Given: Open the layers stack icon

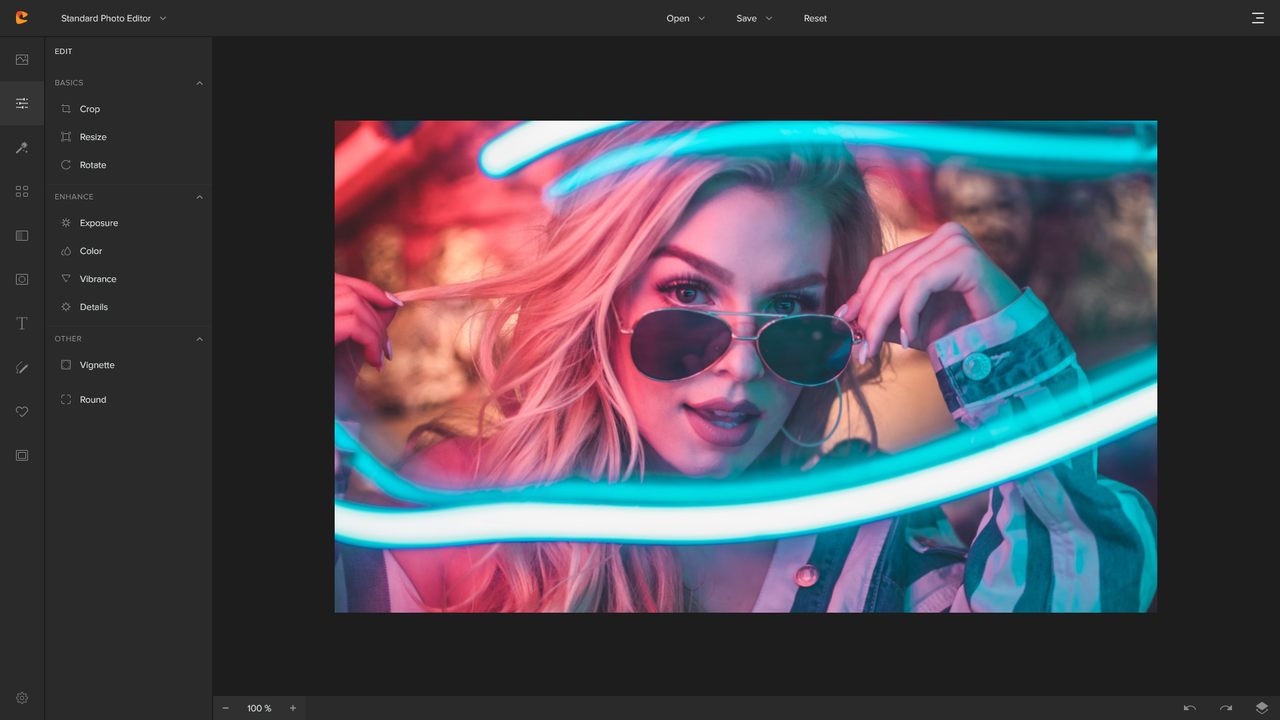Looking at the screenshot, I should coord(1262,708).
